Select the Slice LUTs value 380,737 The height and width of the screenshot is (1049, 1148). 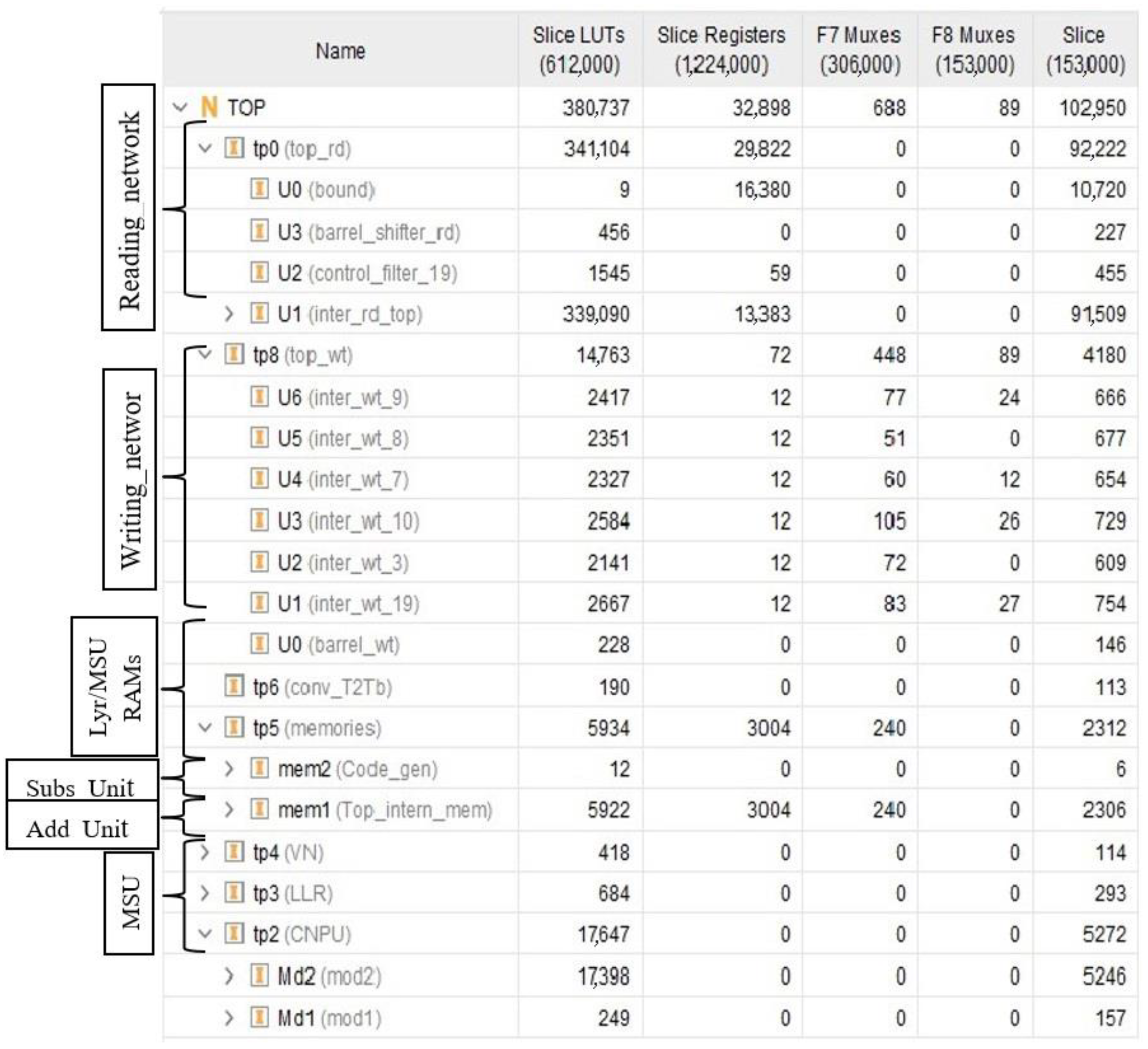coord(596,108)
